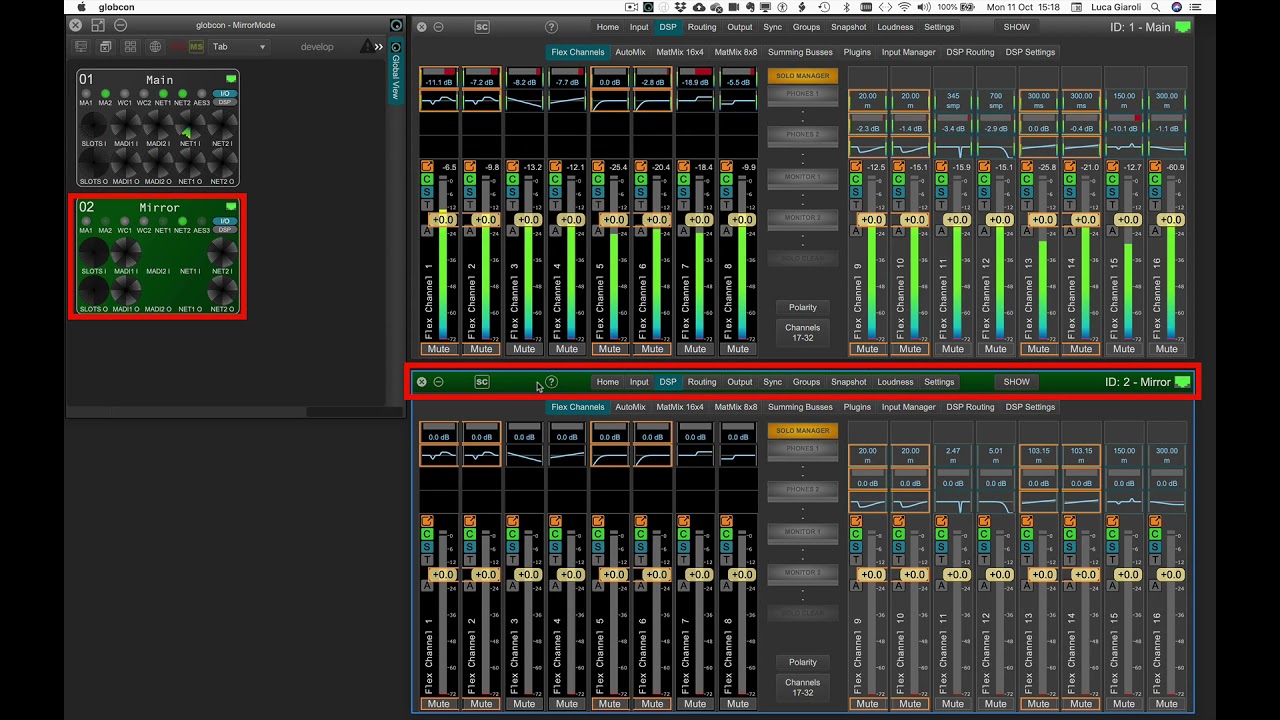The height and width of the screenshot is (720, 1280).
Task: Click the green status icon beside ID: 1 - Main
Action: (x=1183, y=27)
